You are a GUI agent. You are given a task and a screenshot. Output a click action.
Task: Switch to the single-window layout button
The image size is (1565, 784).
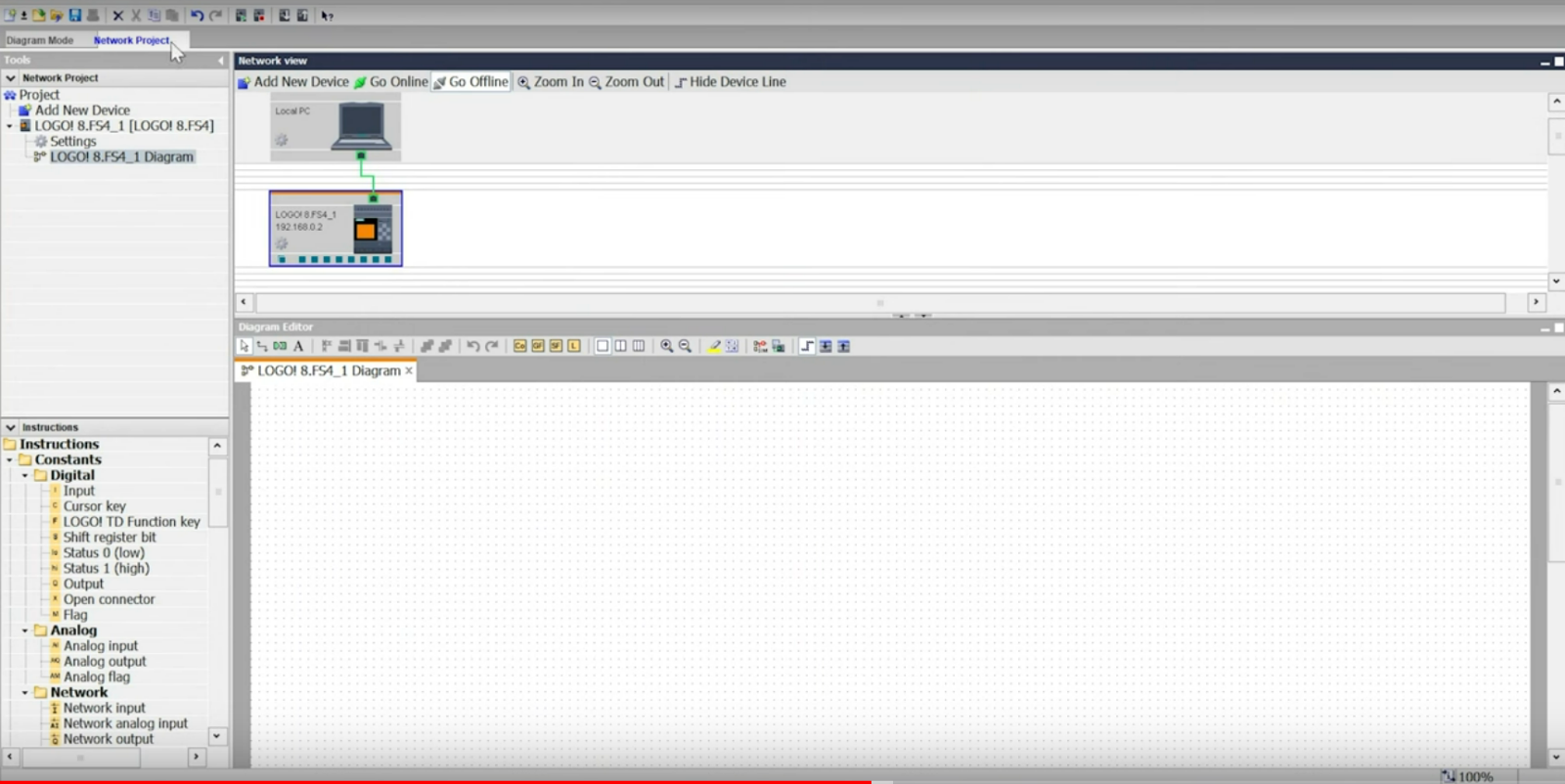(603, 346)
